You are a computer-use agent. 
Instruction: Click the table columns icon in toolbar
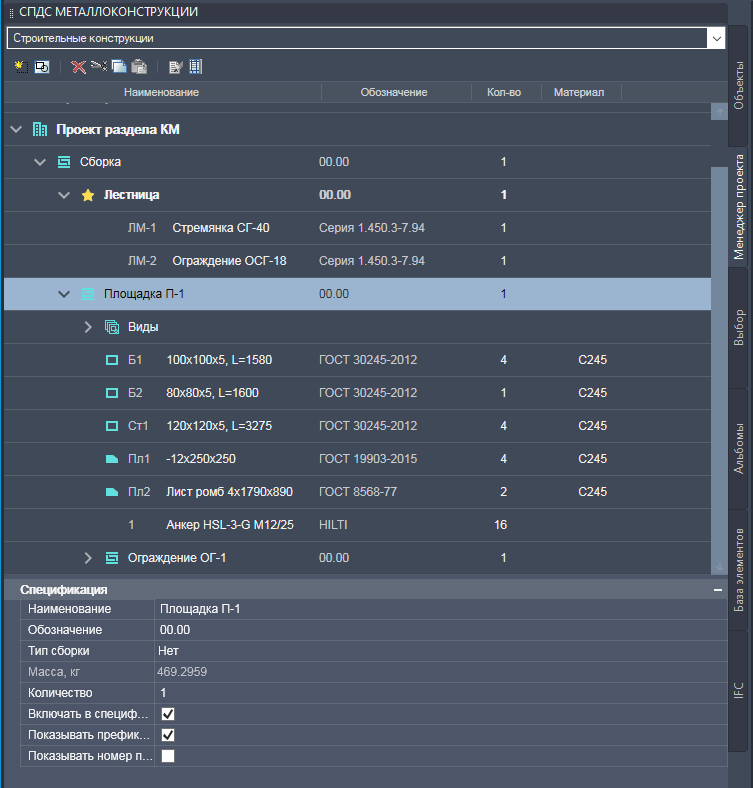point(196,67)
